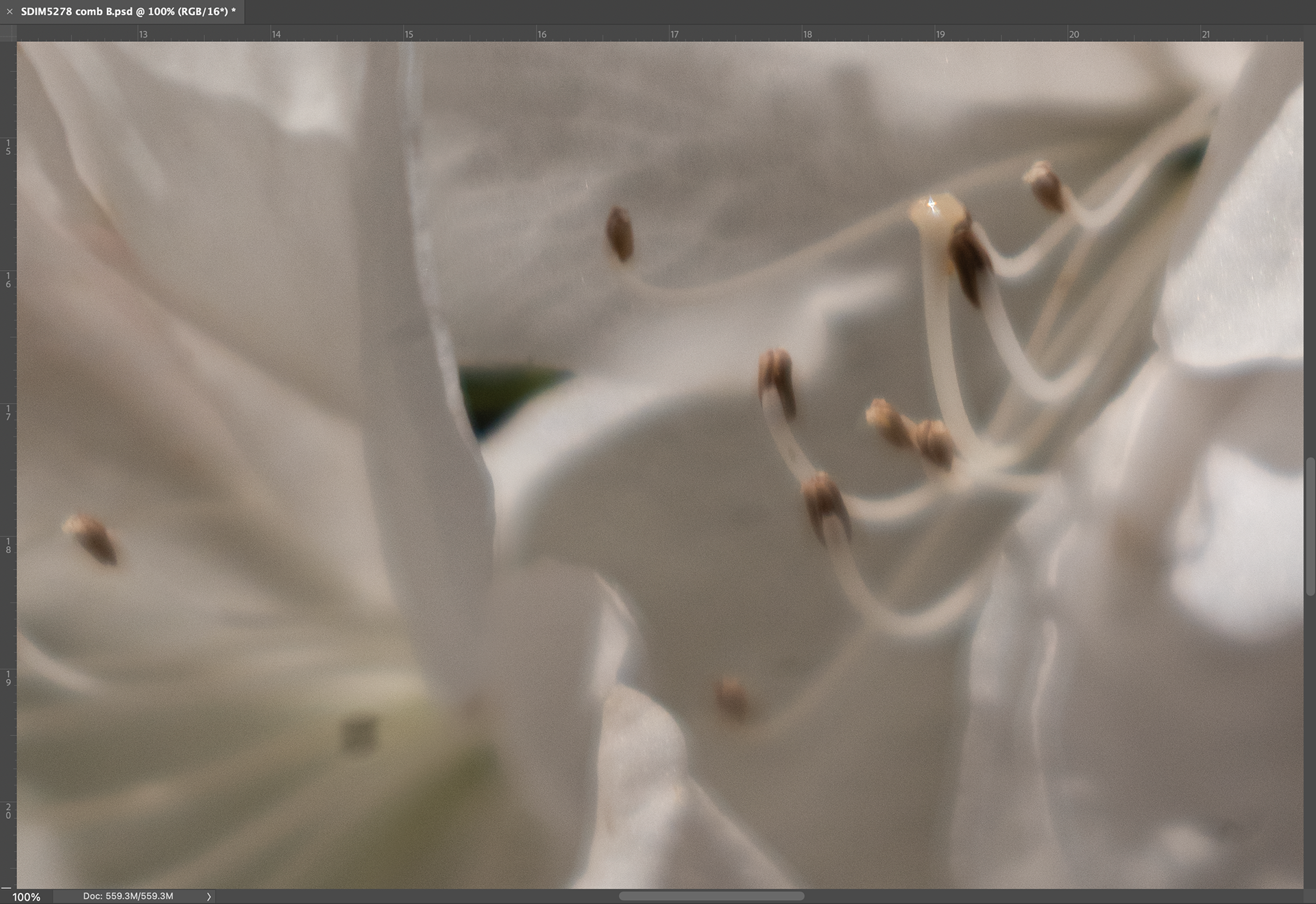1316x904 pixels.
Task: Click the horizontal scrollbar thumb
Action: [x=711, y=896]
